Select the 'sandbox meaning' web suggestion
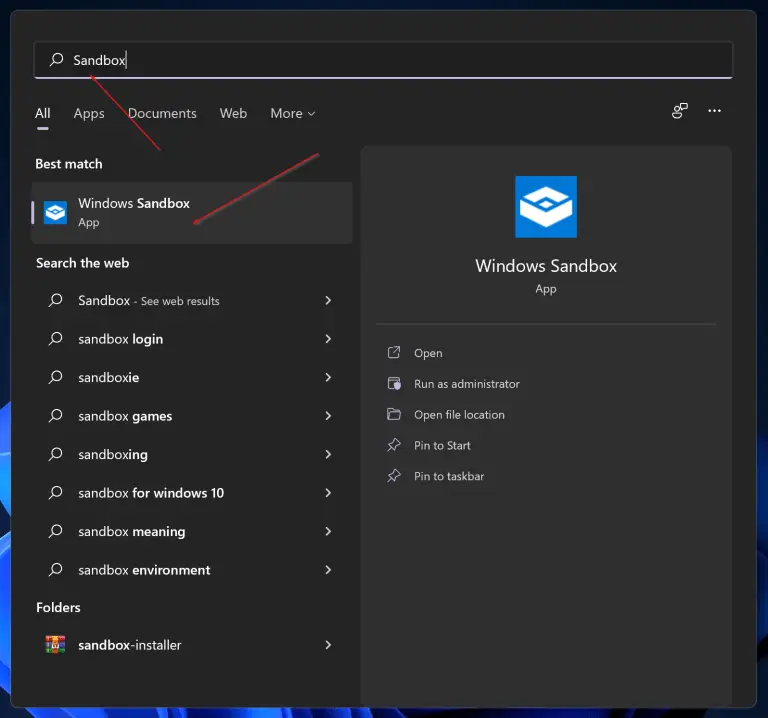The height and width of the screenshot is (718, 768). click(192, 531)
